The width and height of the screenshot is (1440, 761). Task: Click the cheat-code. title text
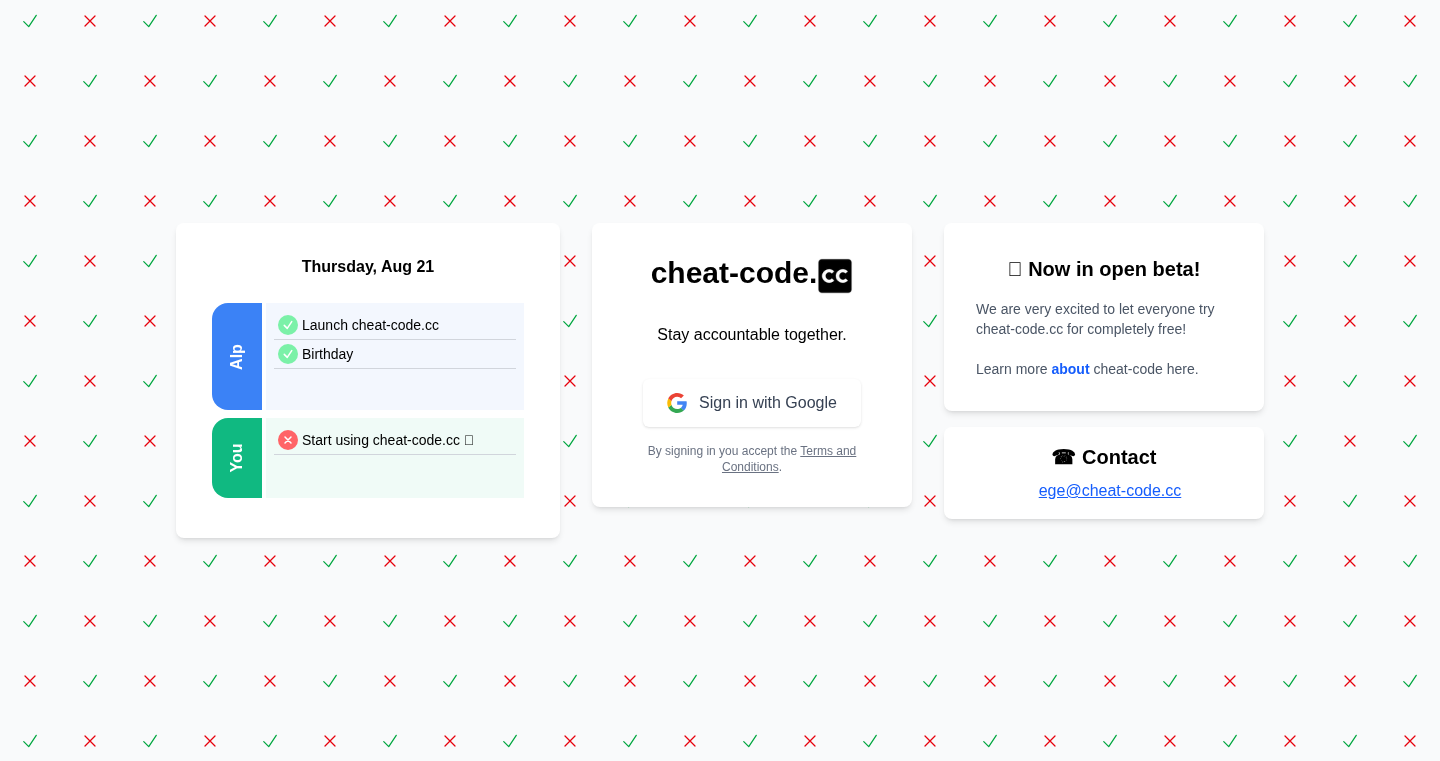click(734, 273)
